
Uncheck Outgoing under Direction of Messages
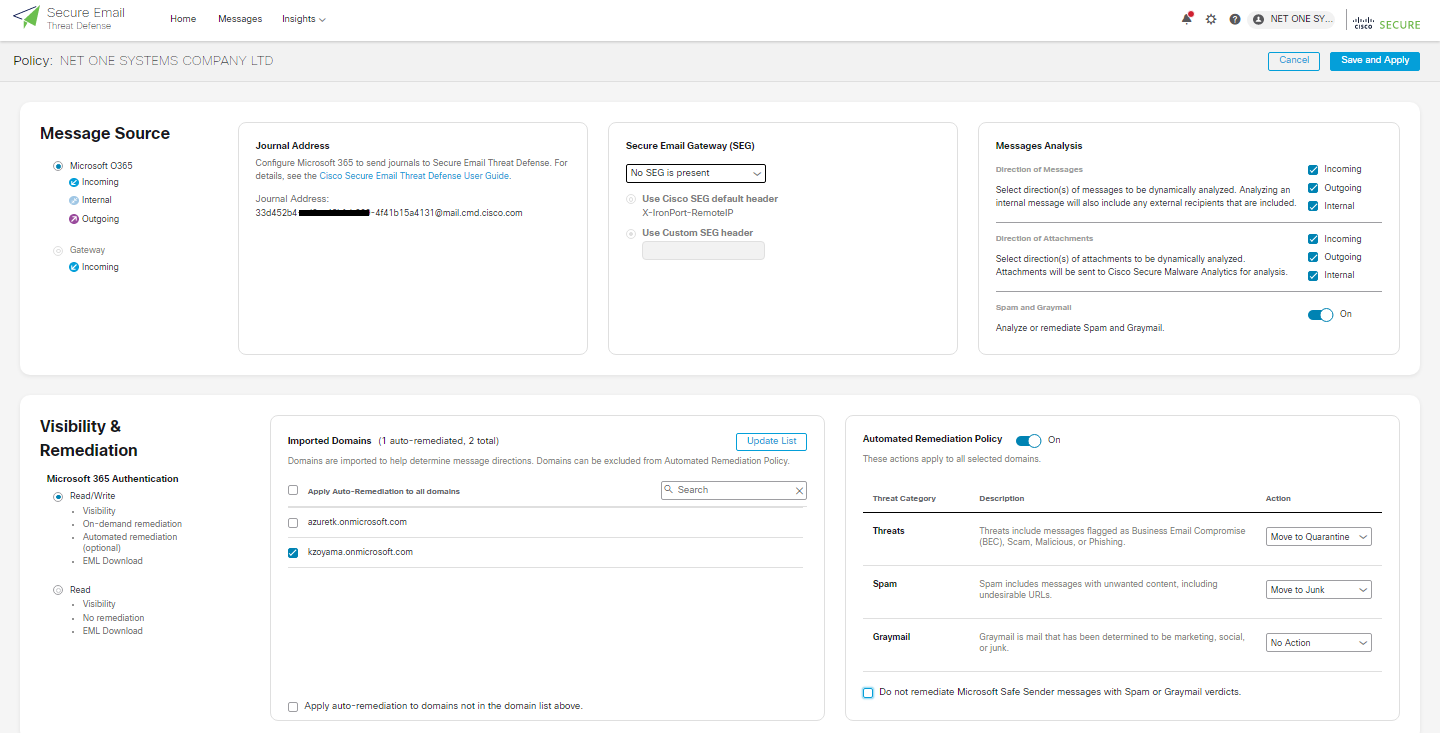click(1313, 188)
